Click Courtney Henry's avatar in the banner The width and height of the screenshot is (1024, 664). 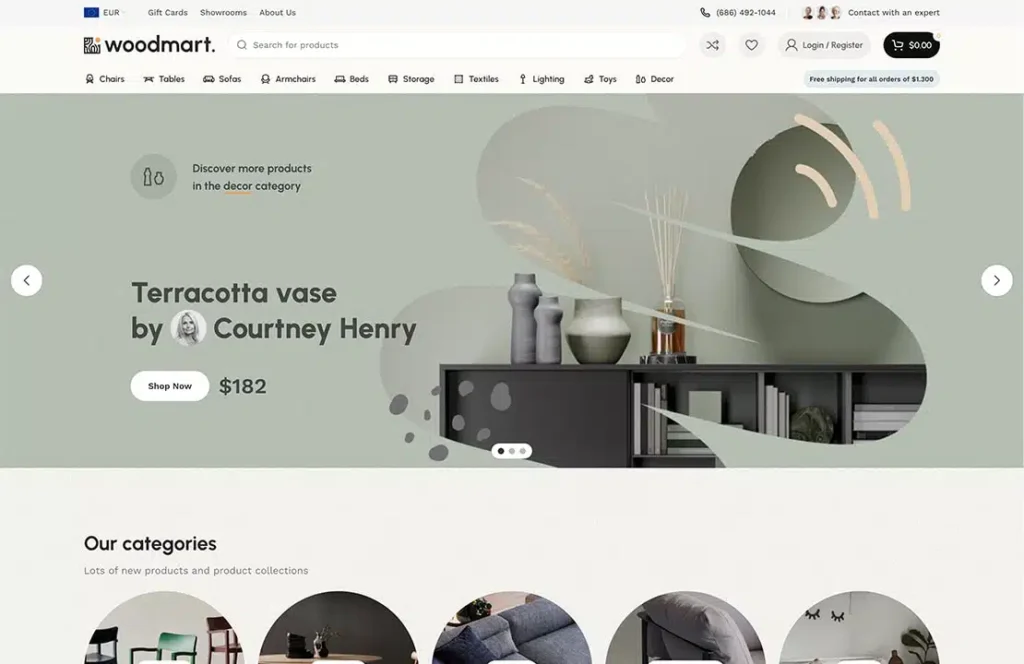(188, 328)
